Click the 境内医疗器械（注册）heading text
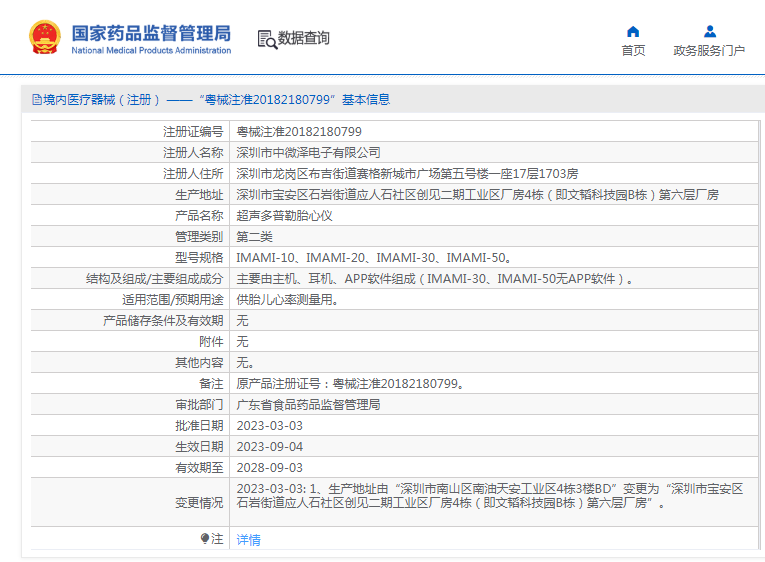This screenshot has height=562, width=765. coord(101,100)
